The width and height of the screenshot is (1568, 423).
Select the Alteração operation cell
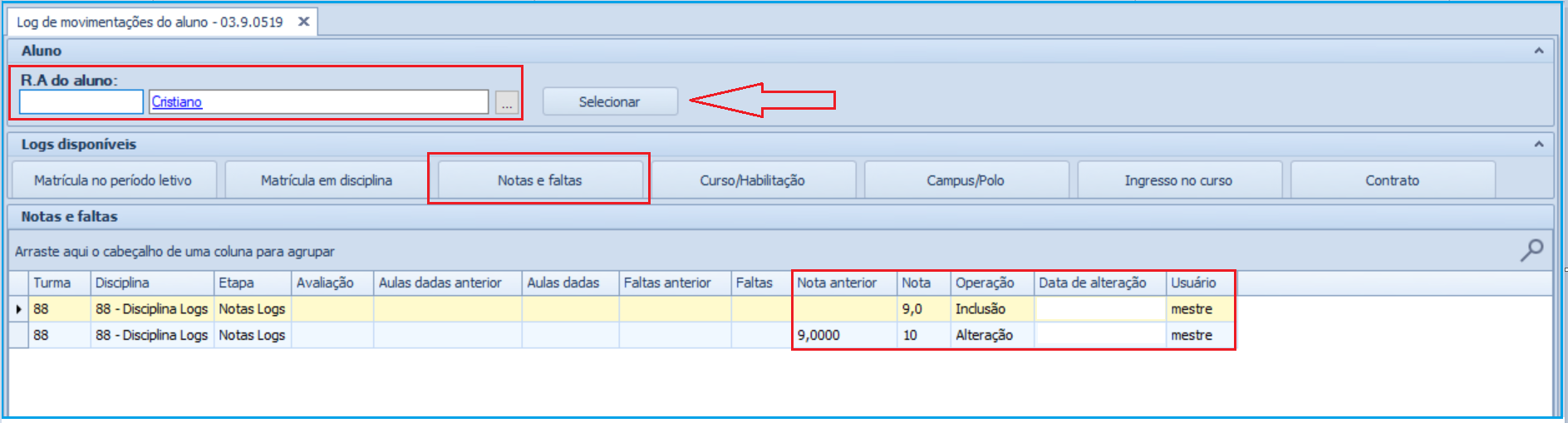pyautogui.click(x=992, y=335)
